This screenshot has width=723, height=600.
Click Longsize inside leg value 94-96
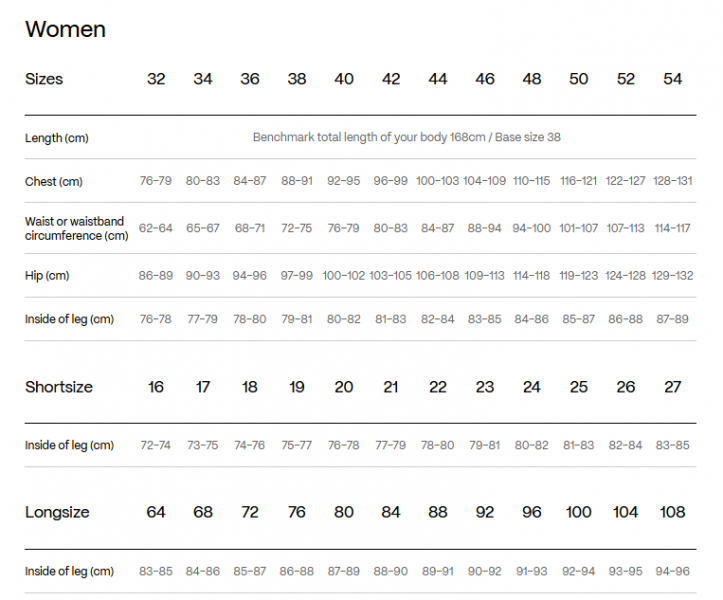point(672,571)
